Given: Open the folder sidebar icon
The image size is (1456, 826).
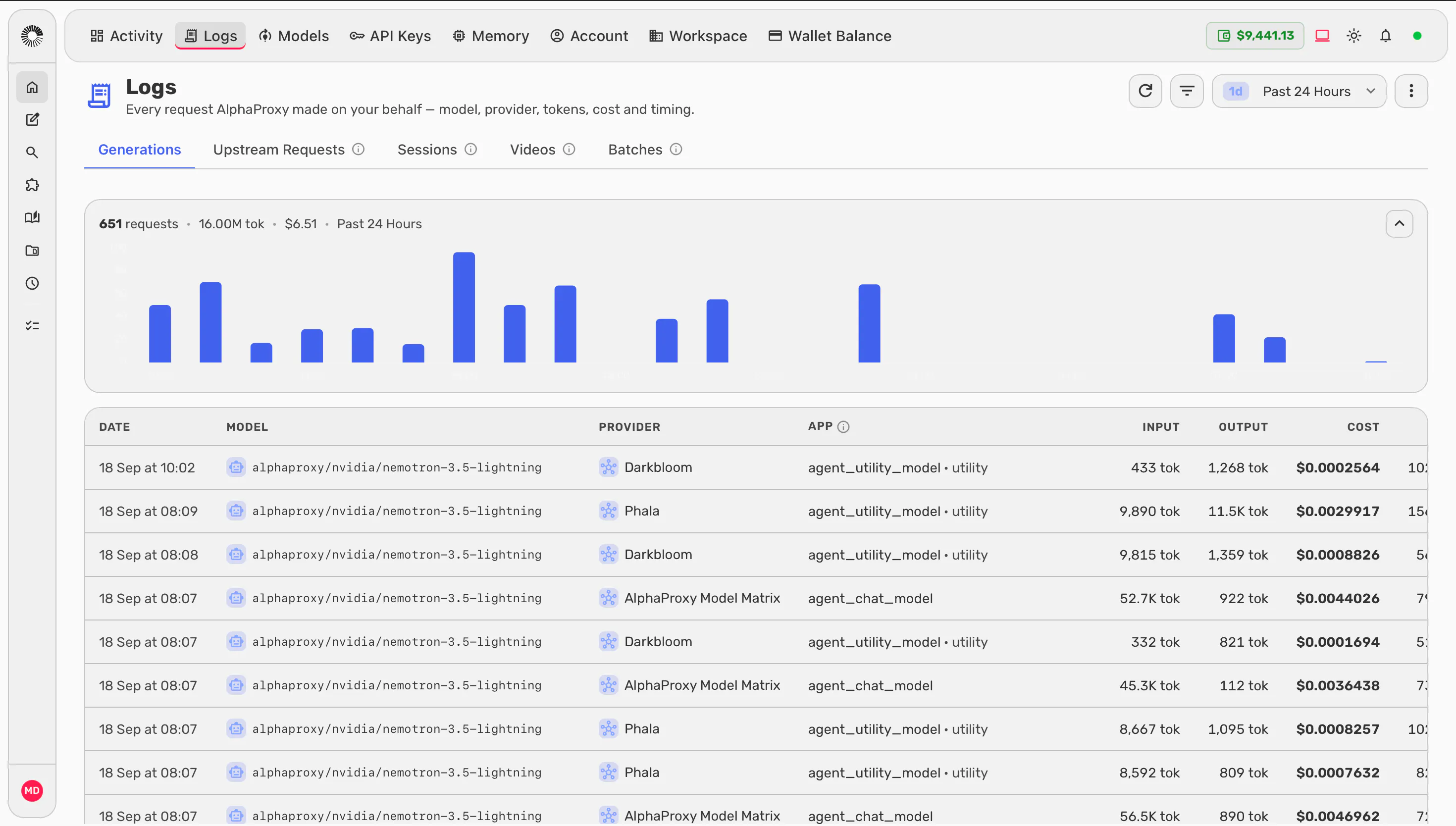Looking at the screenshot, I should tap(32, 251).
